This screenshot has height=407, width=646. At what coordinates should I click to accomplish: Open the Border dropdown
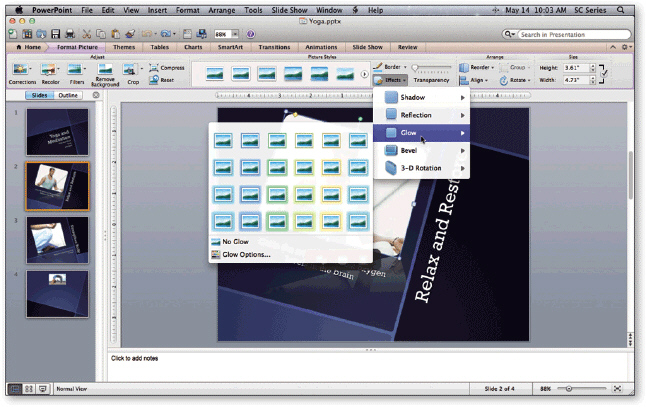tap(390, 67)
